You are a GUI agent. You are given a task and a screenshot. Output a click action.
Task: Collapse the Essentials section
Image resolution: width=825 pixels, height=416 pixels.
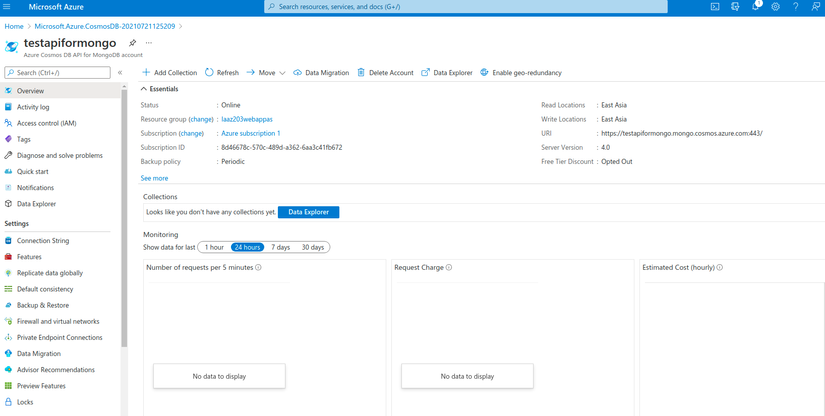pyautogui.click(x=144, y=89)
